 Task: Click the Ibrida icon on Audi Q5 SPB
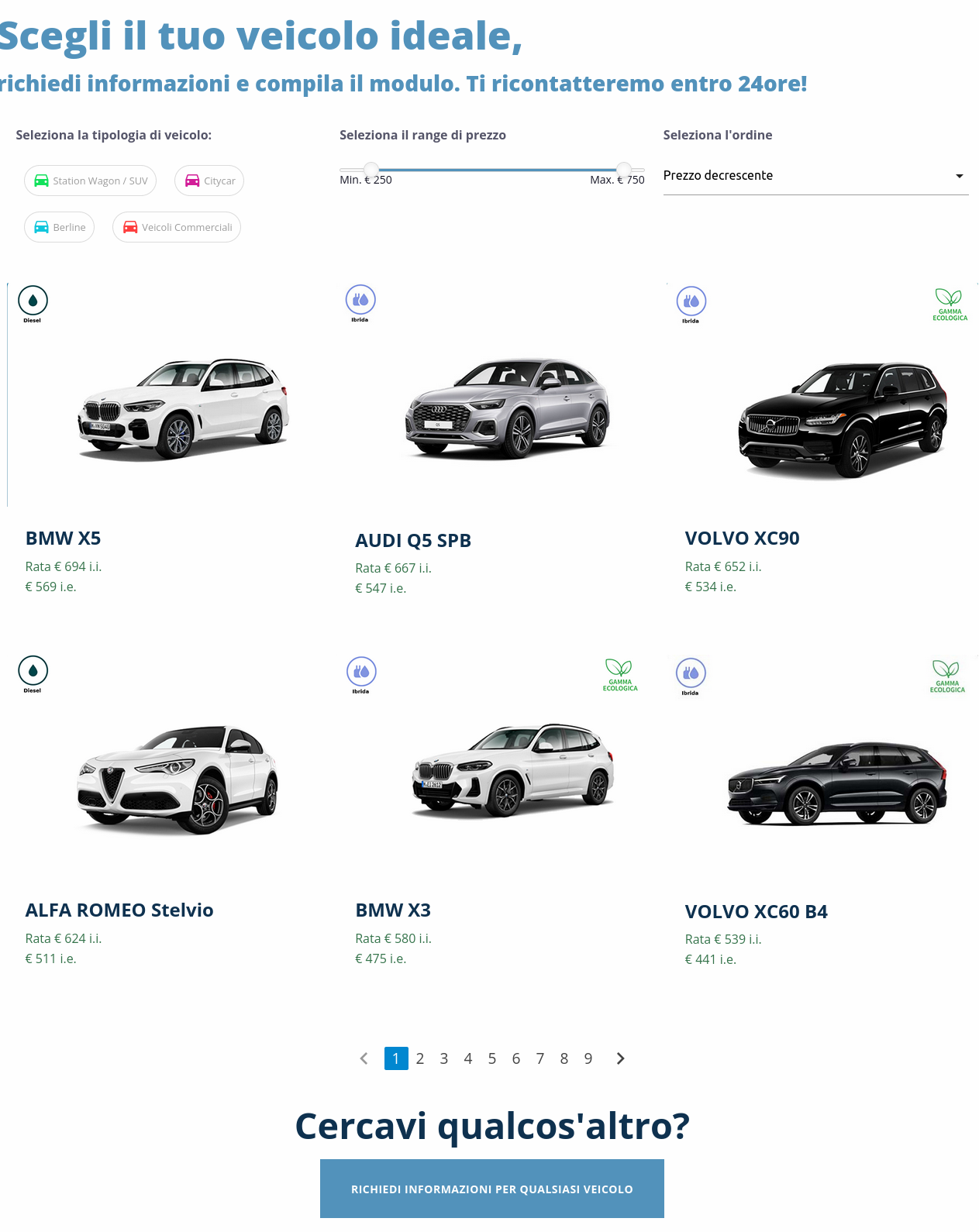[360, 303]
